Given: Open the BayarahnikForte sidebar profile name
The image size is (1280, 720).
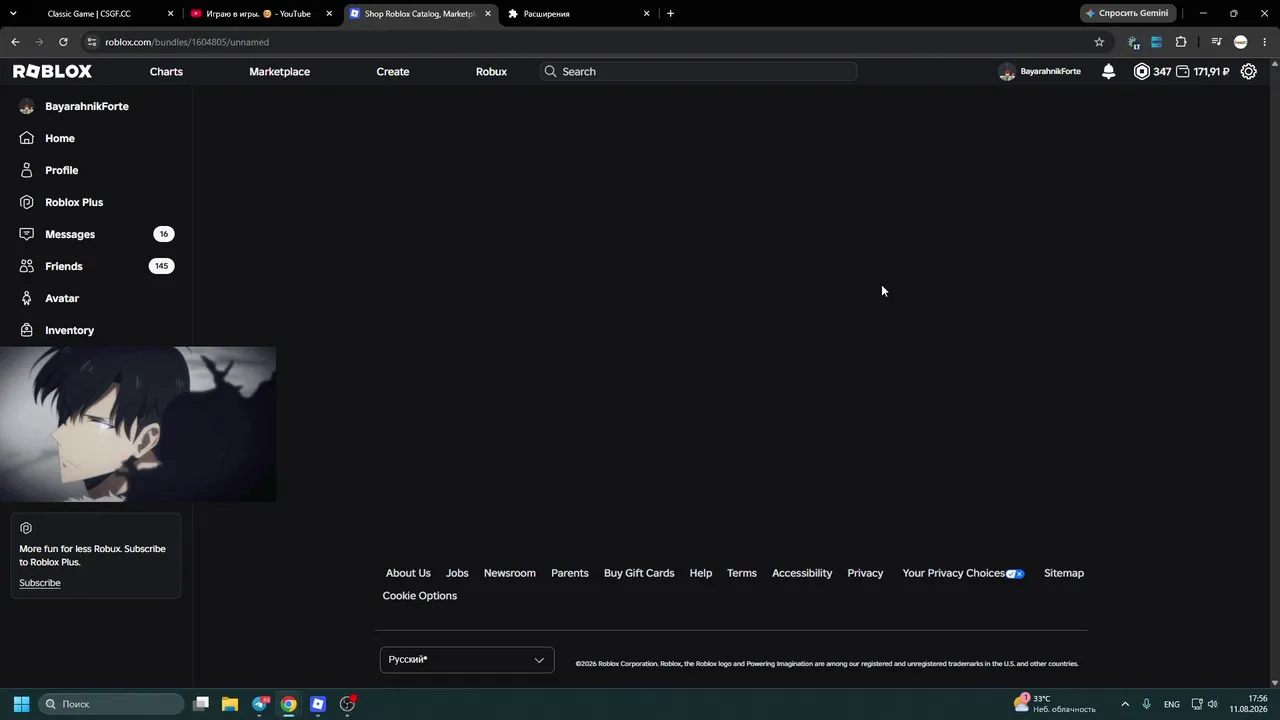Looking at the screenshot, I should pos(87,106).
